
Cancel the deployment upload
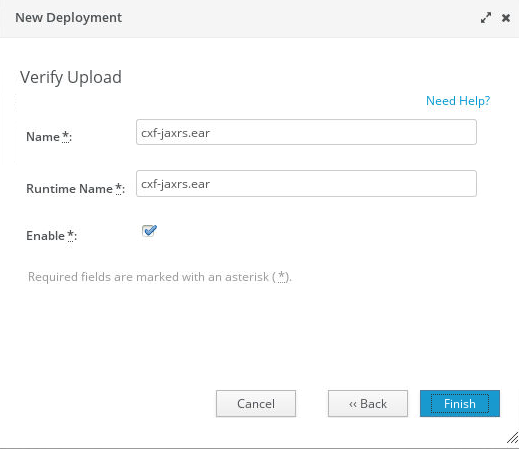[x=256, y=404]
